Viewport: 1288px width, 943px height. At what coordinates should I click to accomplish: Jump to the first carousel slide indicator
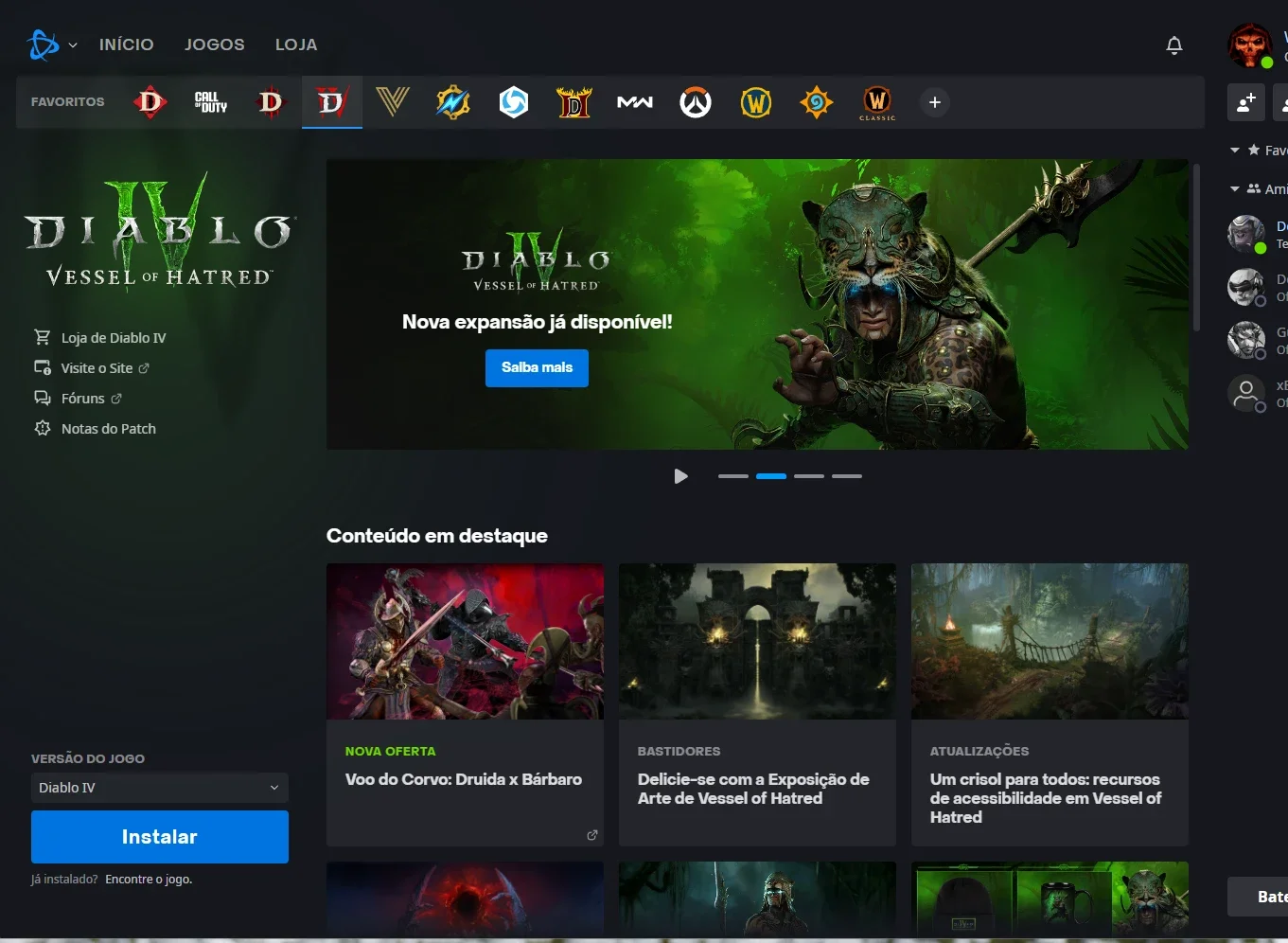pos(733,476)
